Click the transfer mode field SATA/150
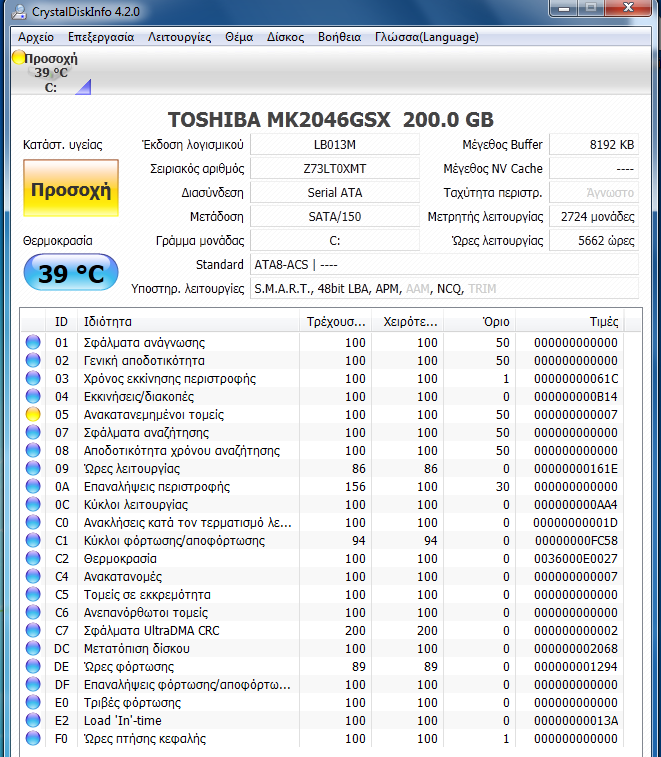The height and width of the screenshot is (757, 661). click(x=335, y=216)
